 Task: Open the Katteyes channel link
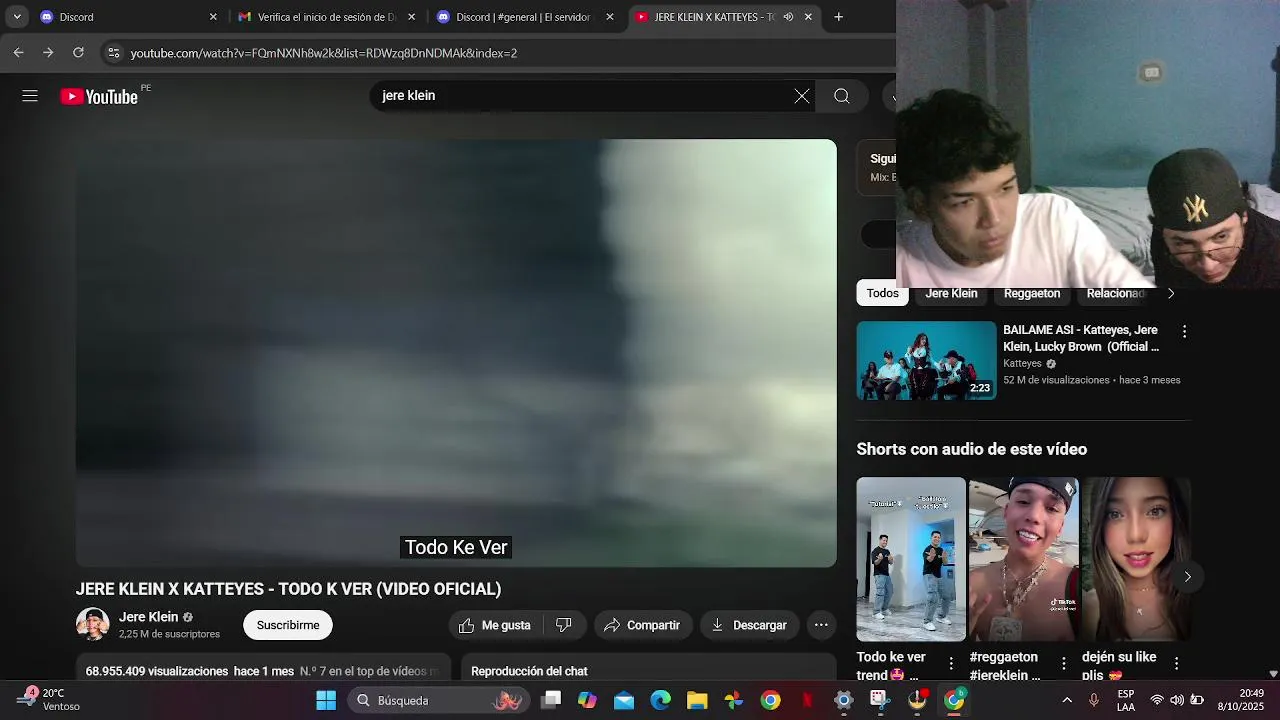click(1022, 364)
